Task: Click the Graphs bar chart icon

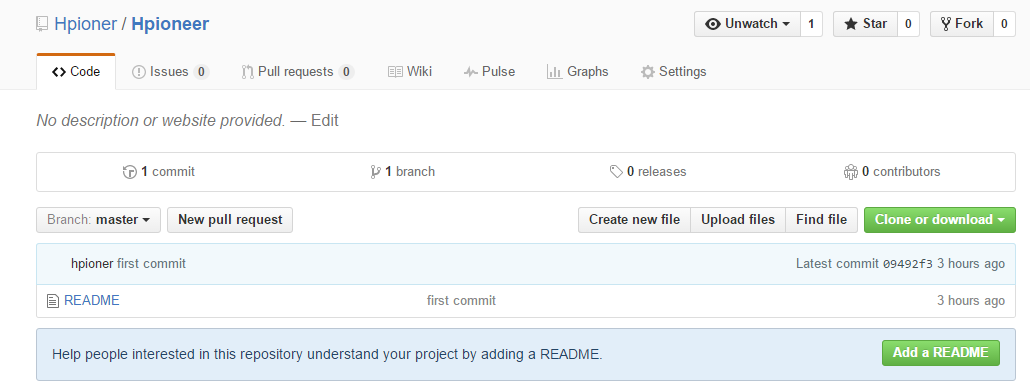Action: pos(554,72)
